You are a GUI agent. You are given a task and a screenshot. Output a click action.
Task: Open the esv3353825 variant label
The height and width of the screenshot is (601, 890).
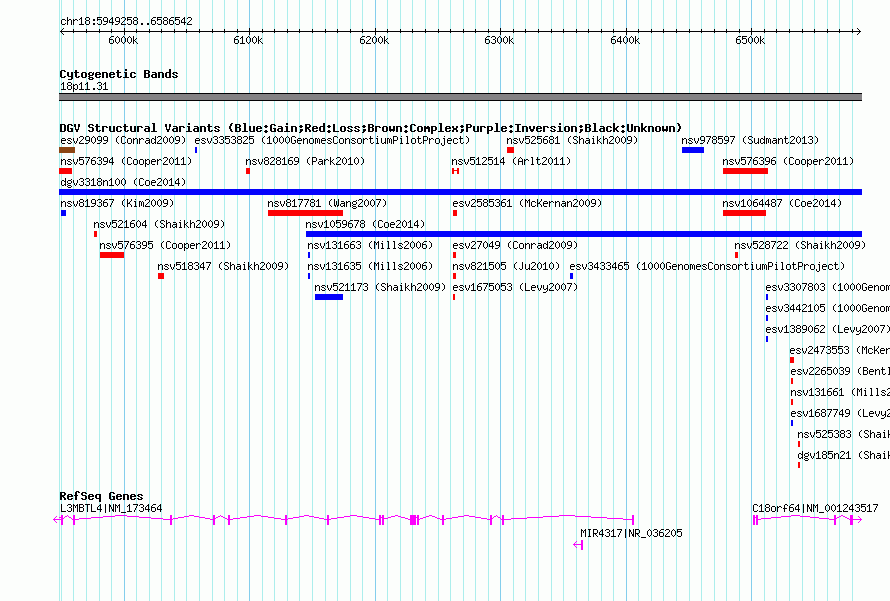point(332,140)
